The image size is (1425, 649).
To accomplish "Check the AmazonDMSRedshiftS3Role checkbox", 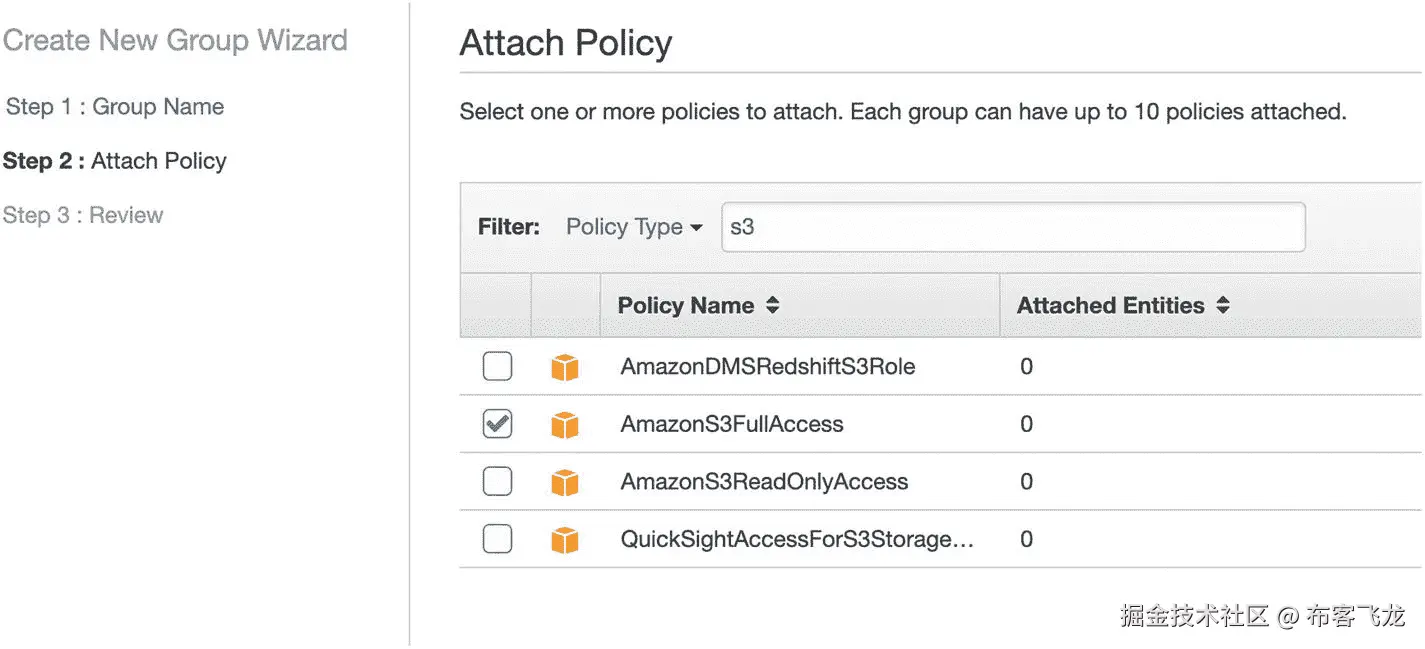I will point(497,367).
